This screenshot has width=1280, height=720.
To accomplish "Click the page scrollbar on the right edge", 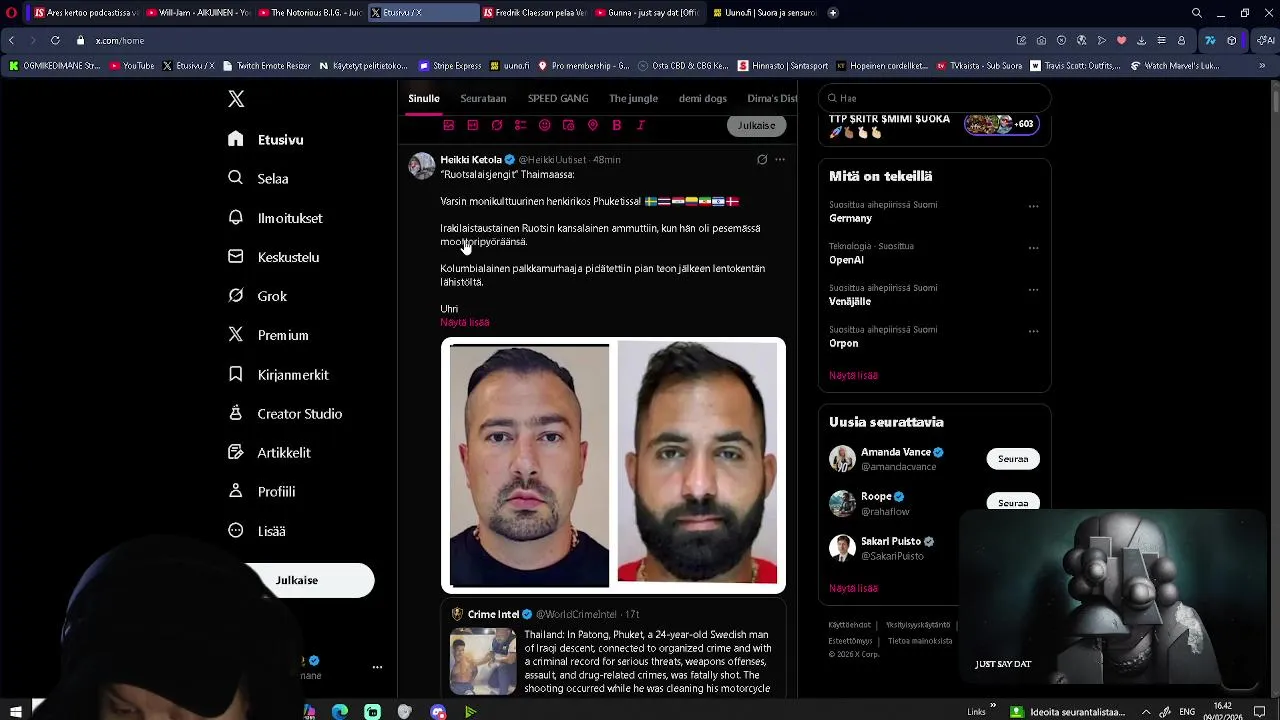I will [1275, 100].
